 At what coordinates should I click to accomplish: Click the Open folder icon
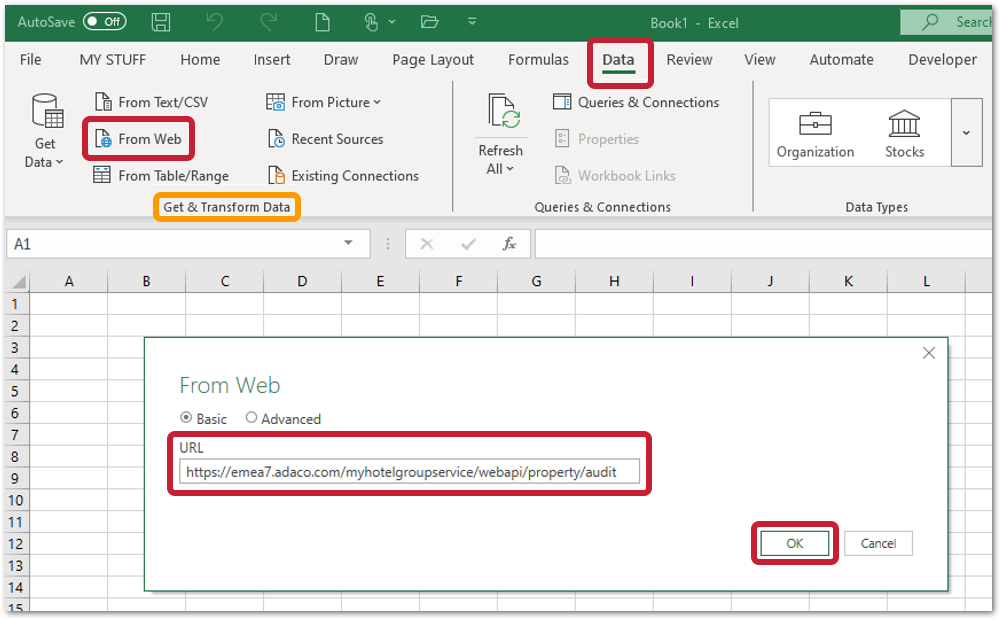(x=430, y=22)
